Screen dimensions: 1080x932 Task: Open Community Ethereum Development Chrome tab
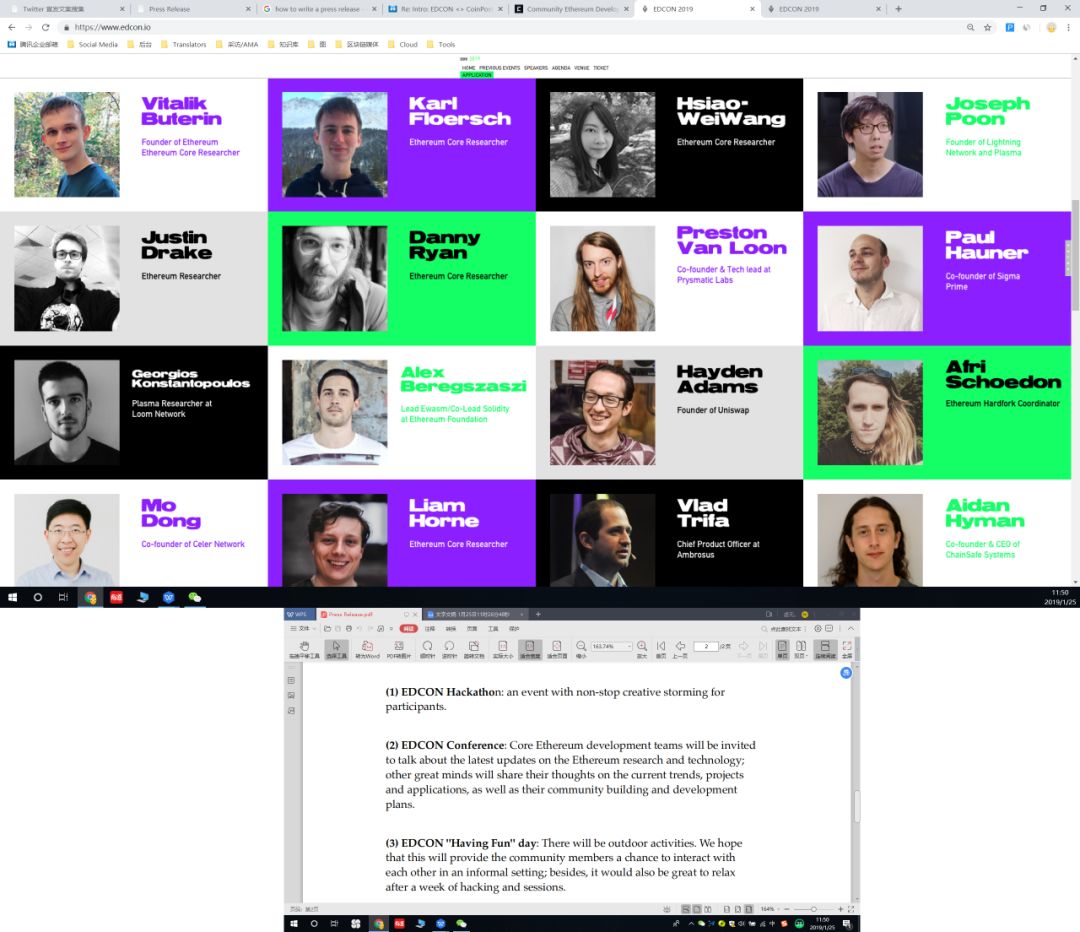coord(572,9)
